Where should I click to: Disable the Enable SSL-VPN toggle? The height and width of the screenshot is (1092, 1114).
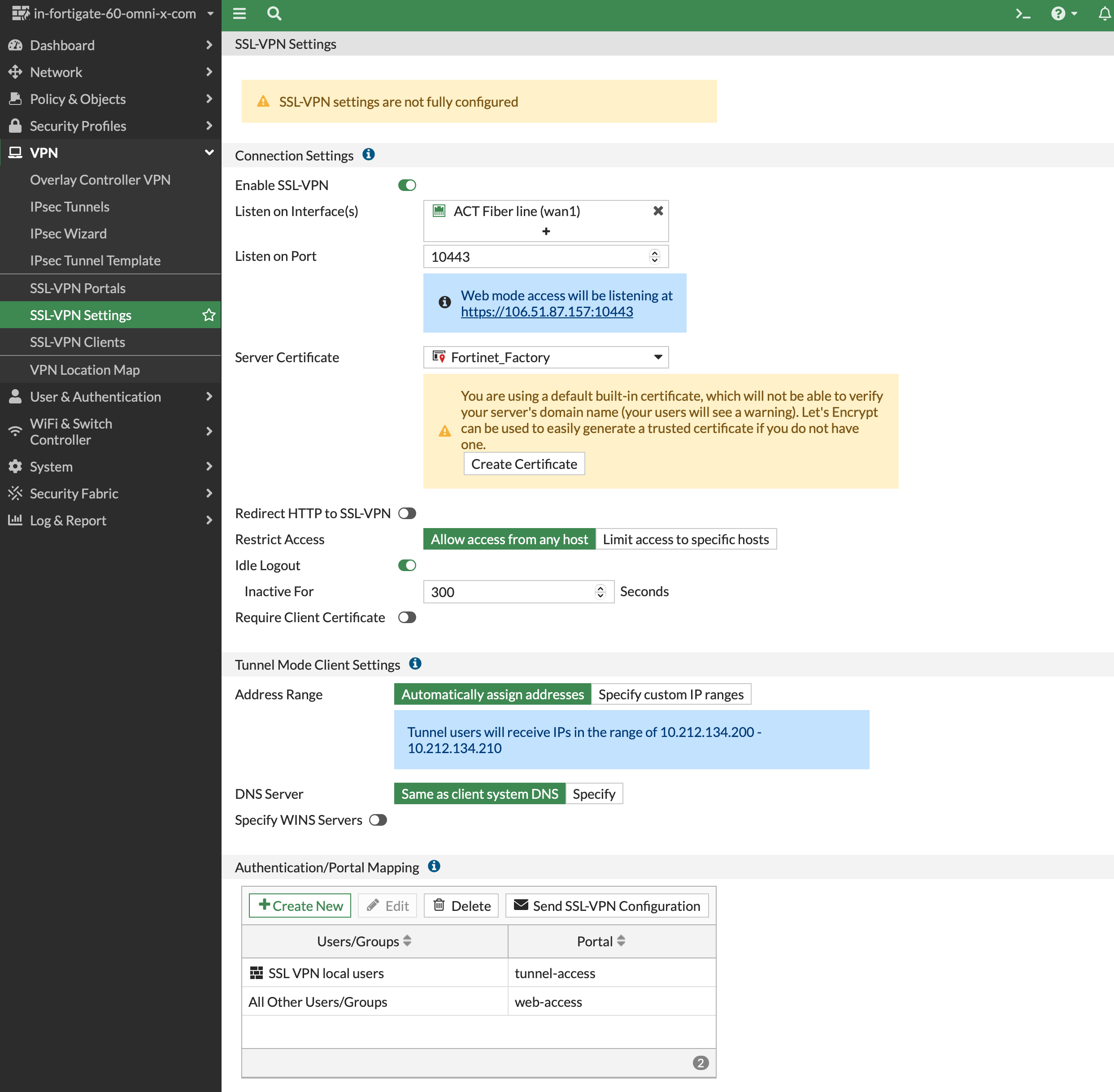pyautogui.click(x=407, y=185)
